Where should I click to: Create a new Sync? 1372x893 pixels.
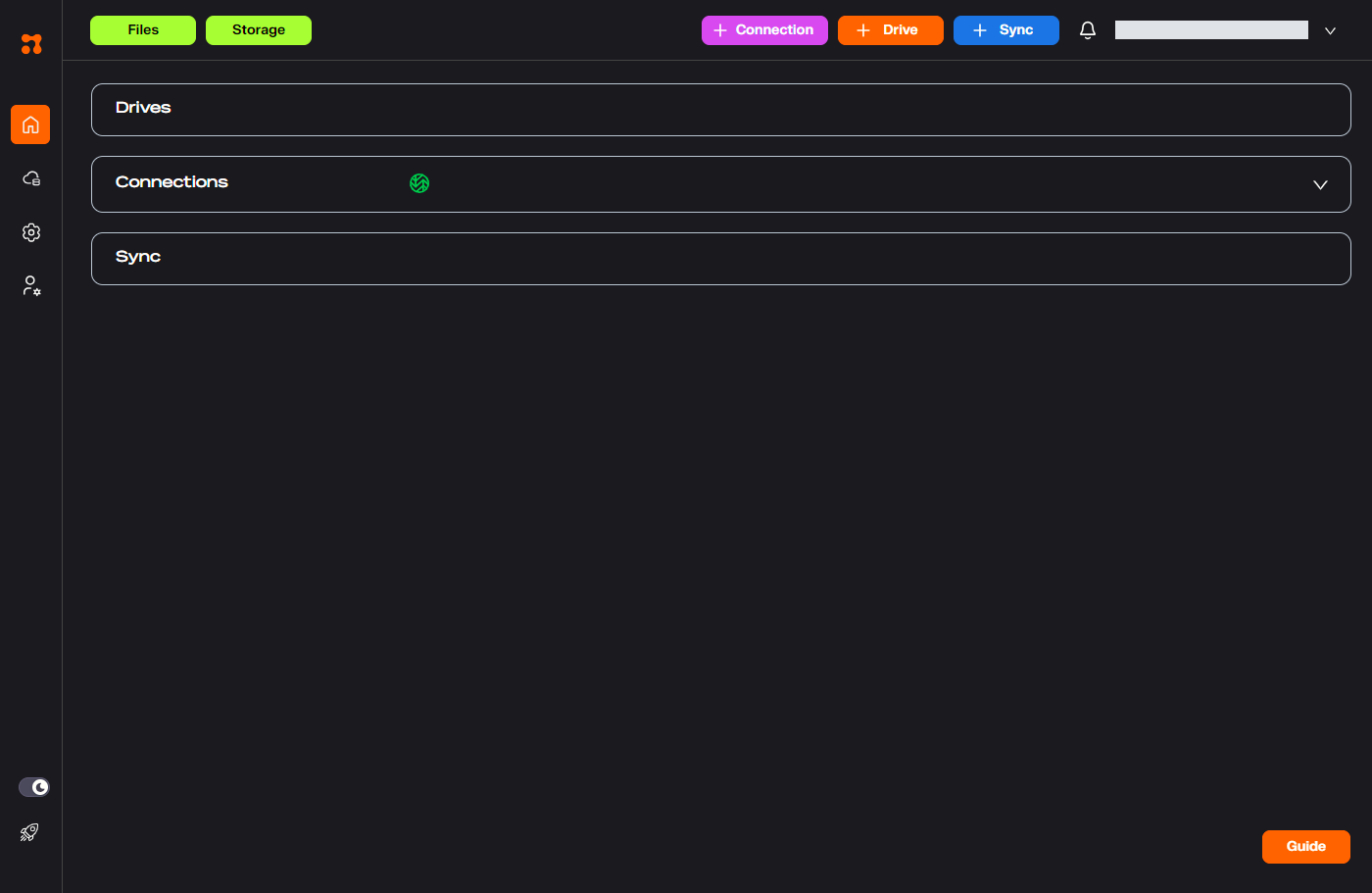pos(1005,30)
